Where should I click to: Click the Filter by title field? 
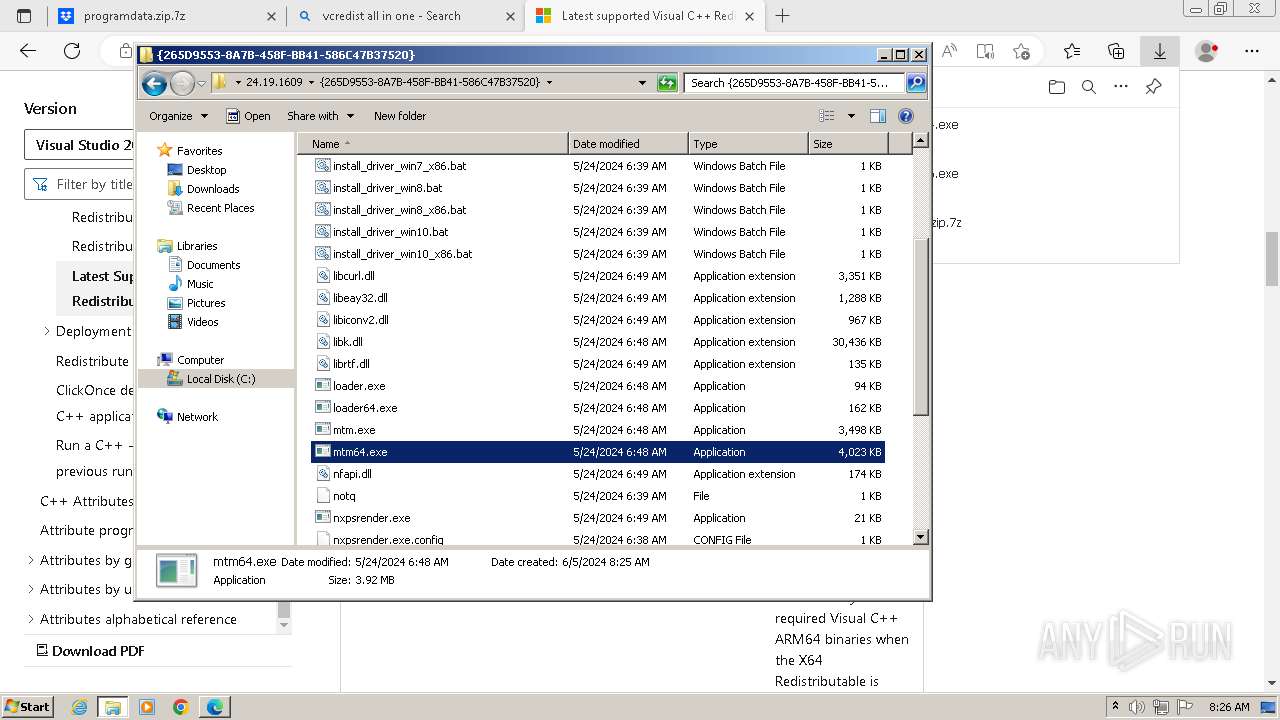click(81, 184)
